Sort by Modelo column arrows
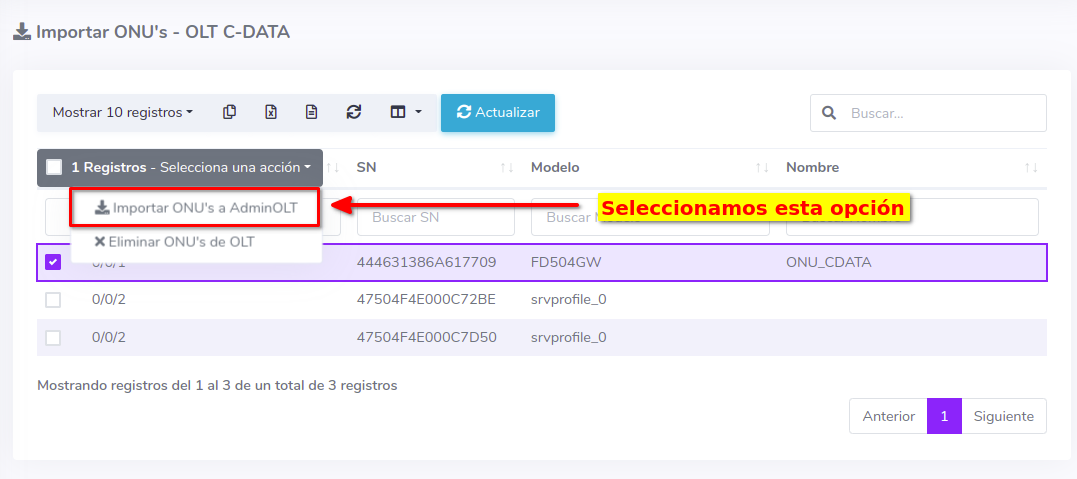This screenshot has height=479, width=1077. point(762,168)
